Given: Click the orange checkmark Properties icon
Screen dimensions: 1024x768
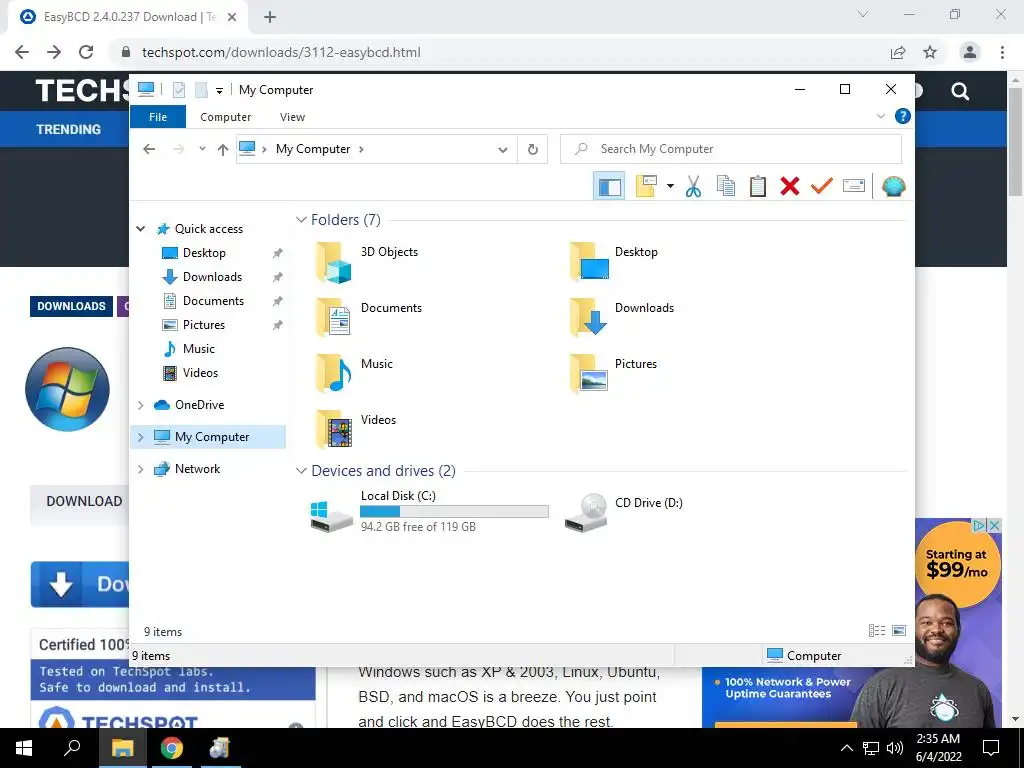Looking at the screenshot, I should 822,186.
